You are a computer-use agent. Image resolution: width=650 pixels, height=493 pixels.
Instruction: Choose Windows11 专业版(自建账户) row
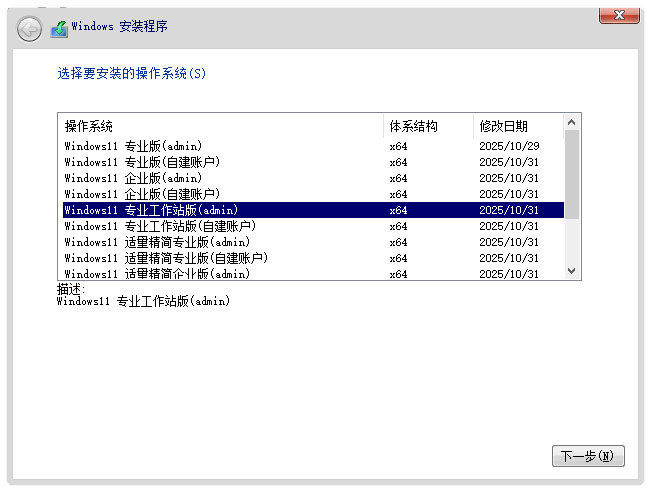tap(142, 162)
